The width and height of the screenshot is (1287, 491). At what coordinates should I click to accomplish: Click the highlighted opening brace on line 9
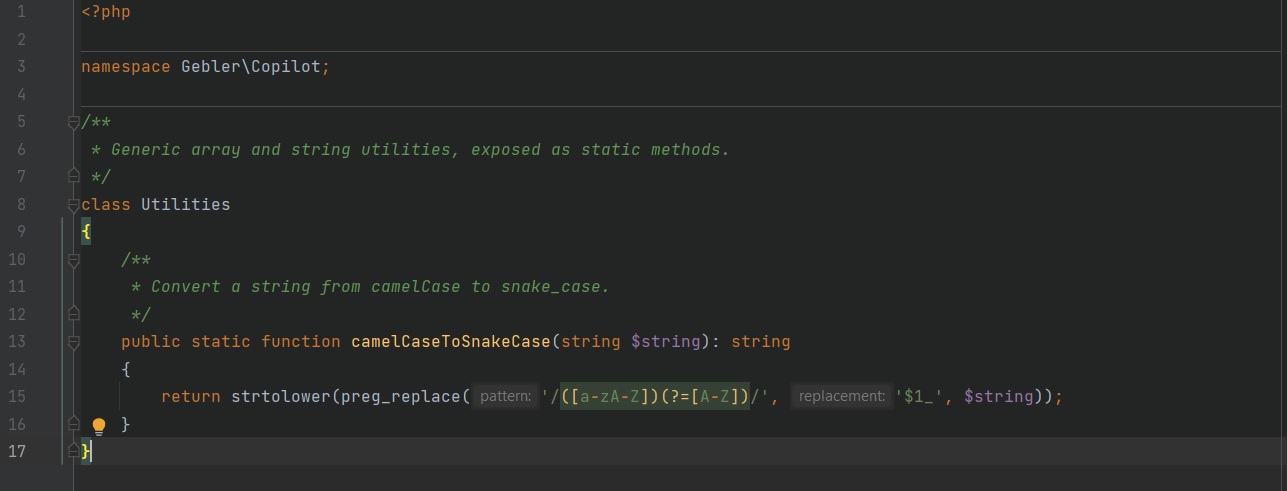pos(86,231)
